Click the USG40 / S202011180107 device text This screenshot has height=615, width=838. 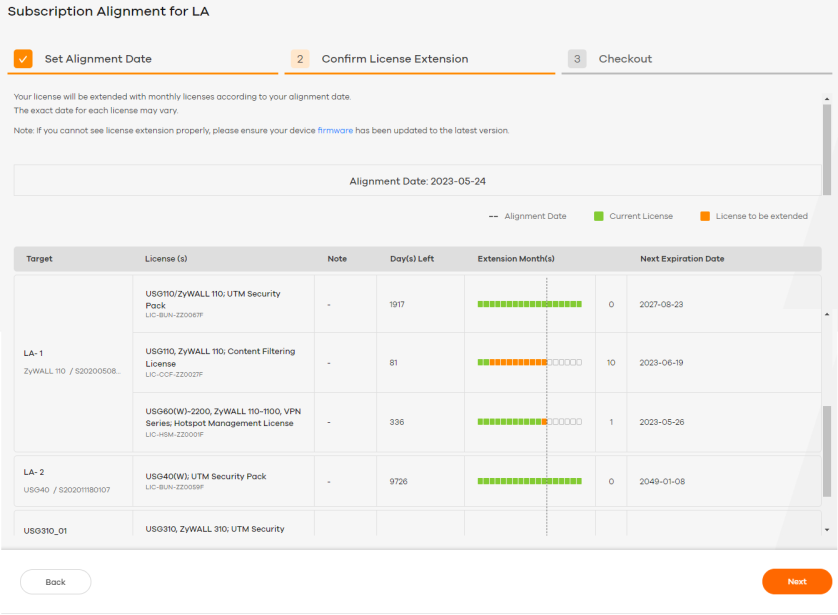67,489
